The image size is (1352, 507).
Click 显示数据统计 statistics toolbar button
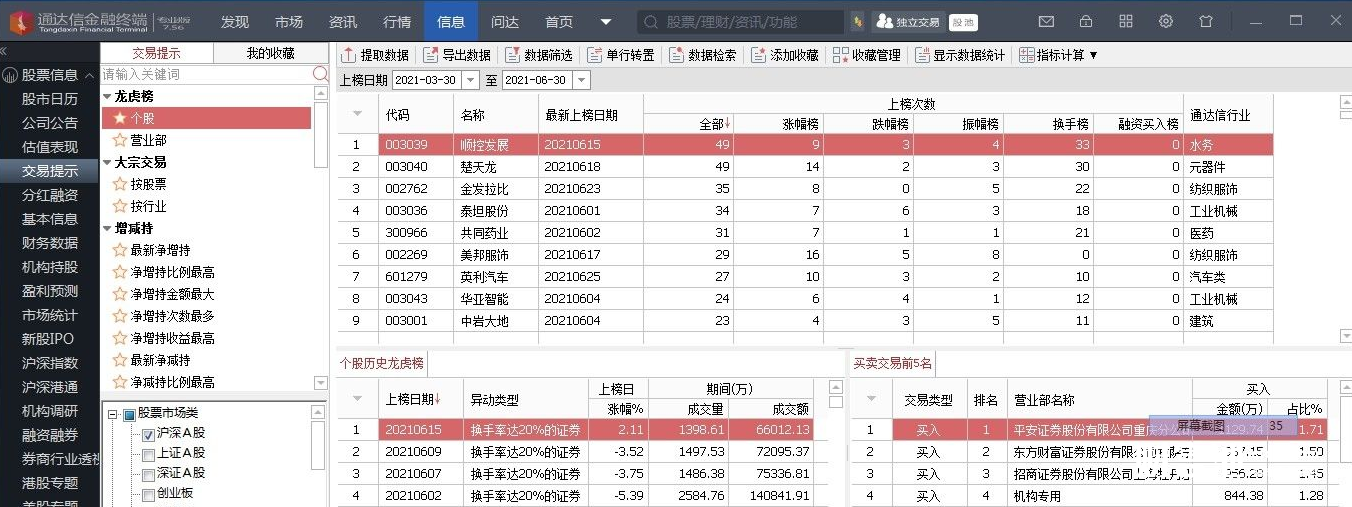tap(959, 55)
